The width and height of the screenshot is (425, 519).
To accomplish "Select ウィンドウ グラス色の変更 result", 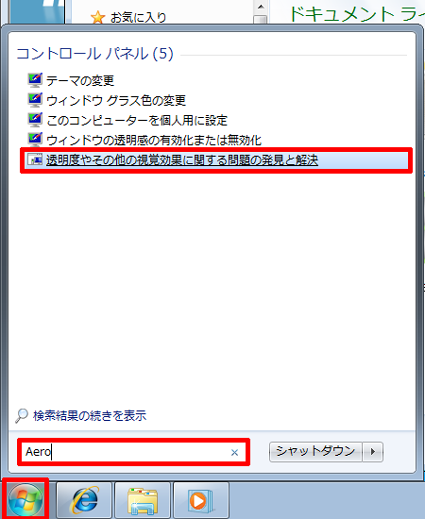I will point(116,100).
